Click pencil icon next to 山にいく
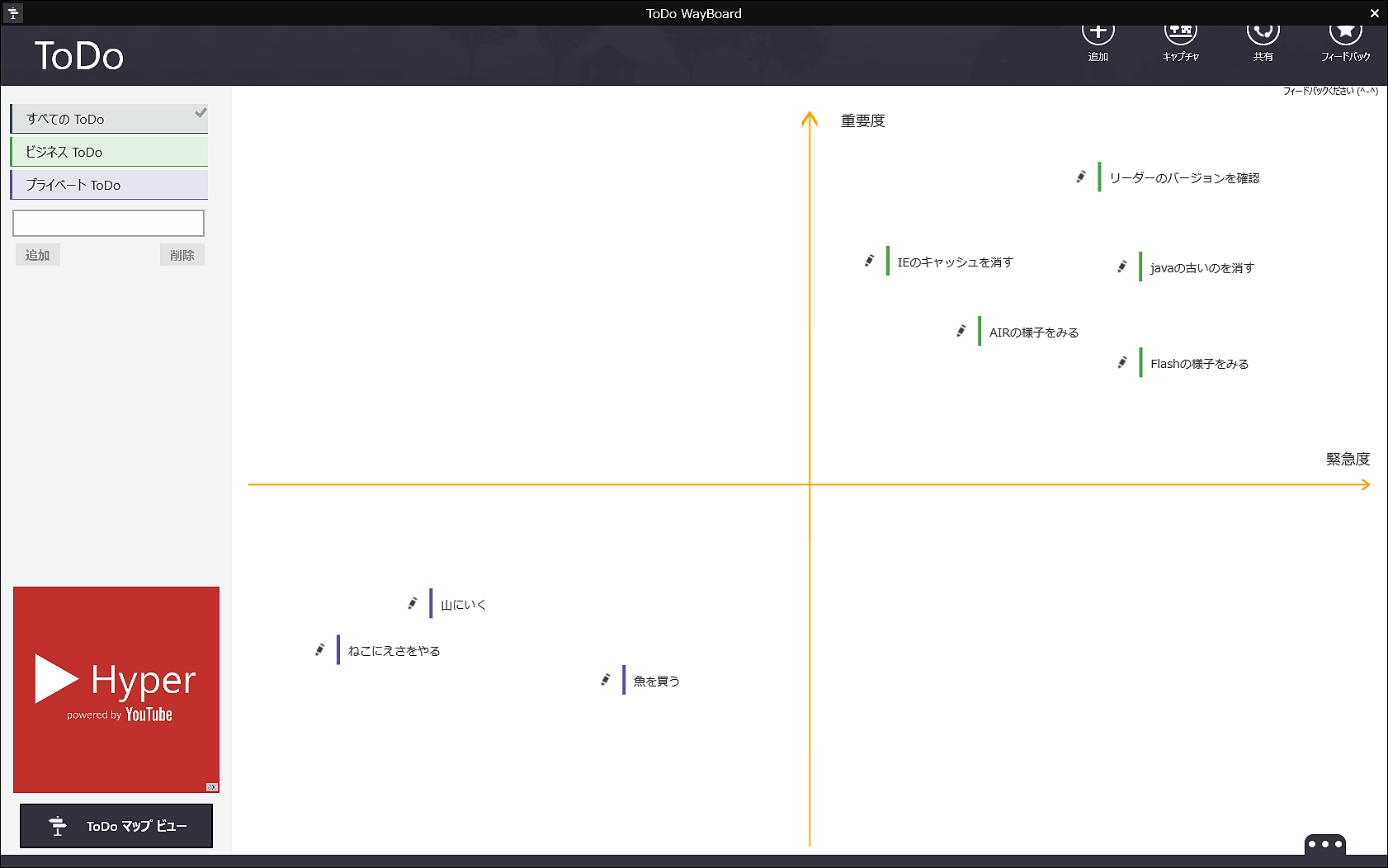The width and height of the screenshot is (1388, 868). click(413, 603)
